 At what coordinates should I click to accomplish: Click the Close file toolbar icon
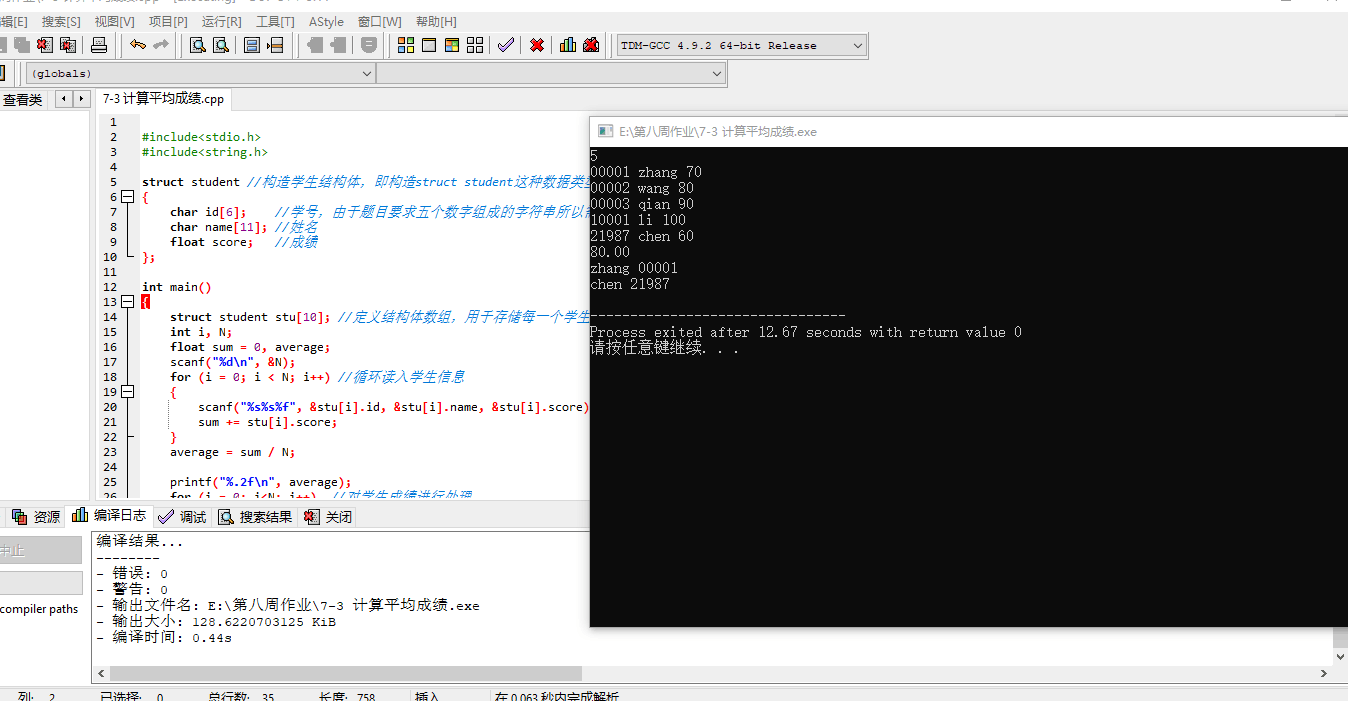pos(44,45)
